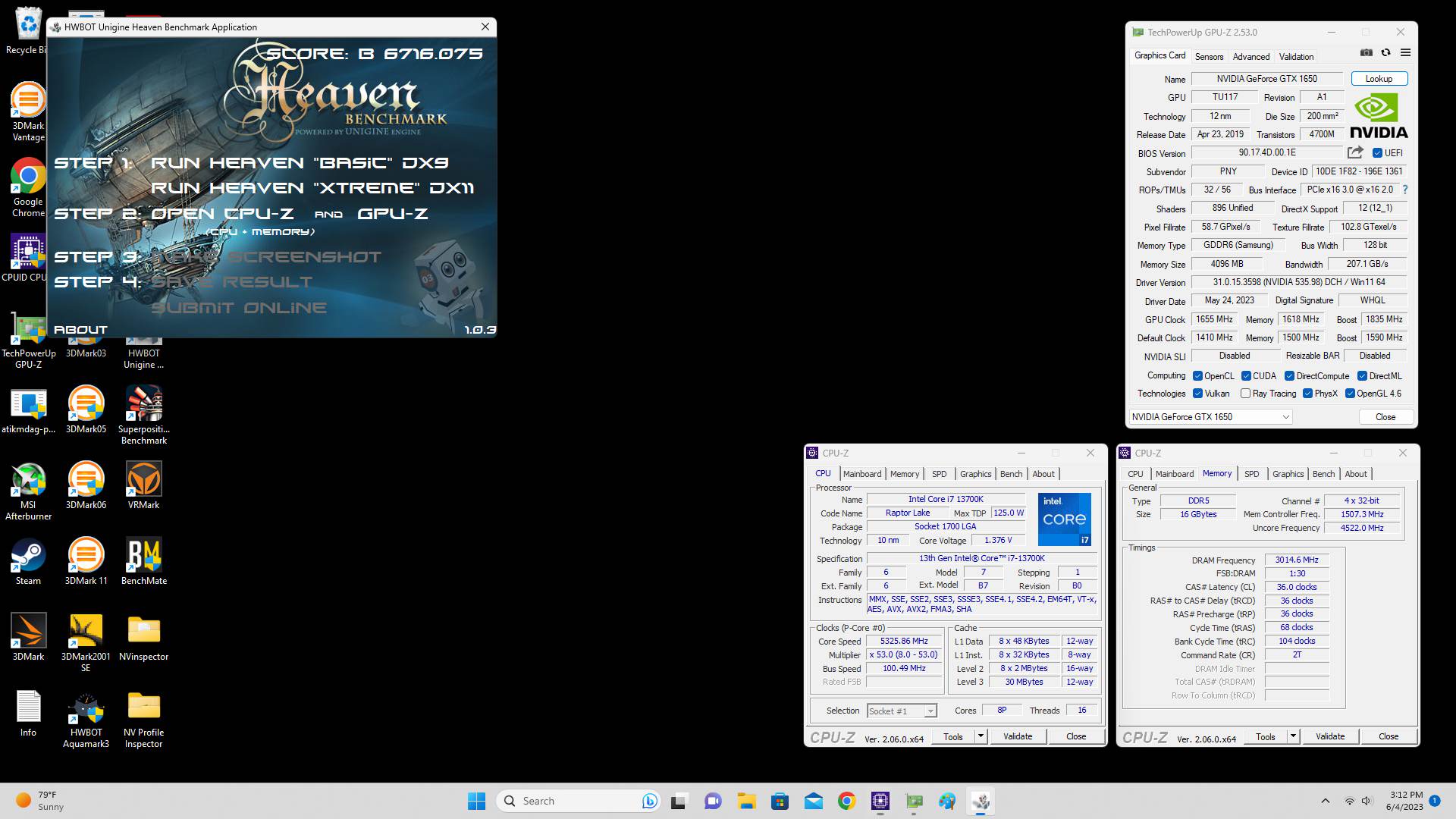Viewport: 1456px width, 819px height.
Task: Toggle the OpenGL 4.6 checkbox
Action: [1350, 394]
